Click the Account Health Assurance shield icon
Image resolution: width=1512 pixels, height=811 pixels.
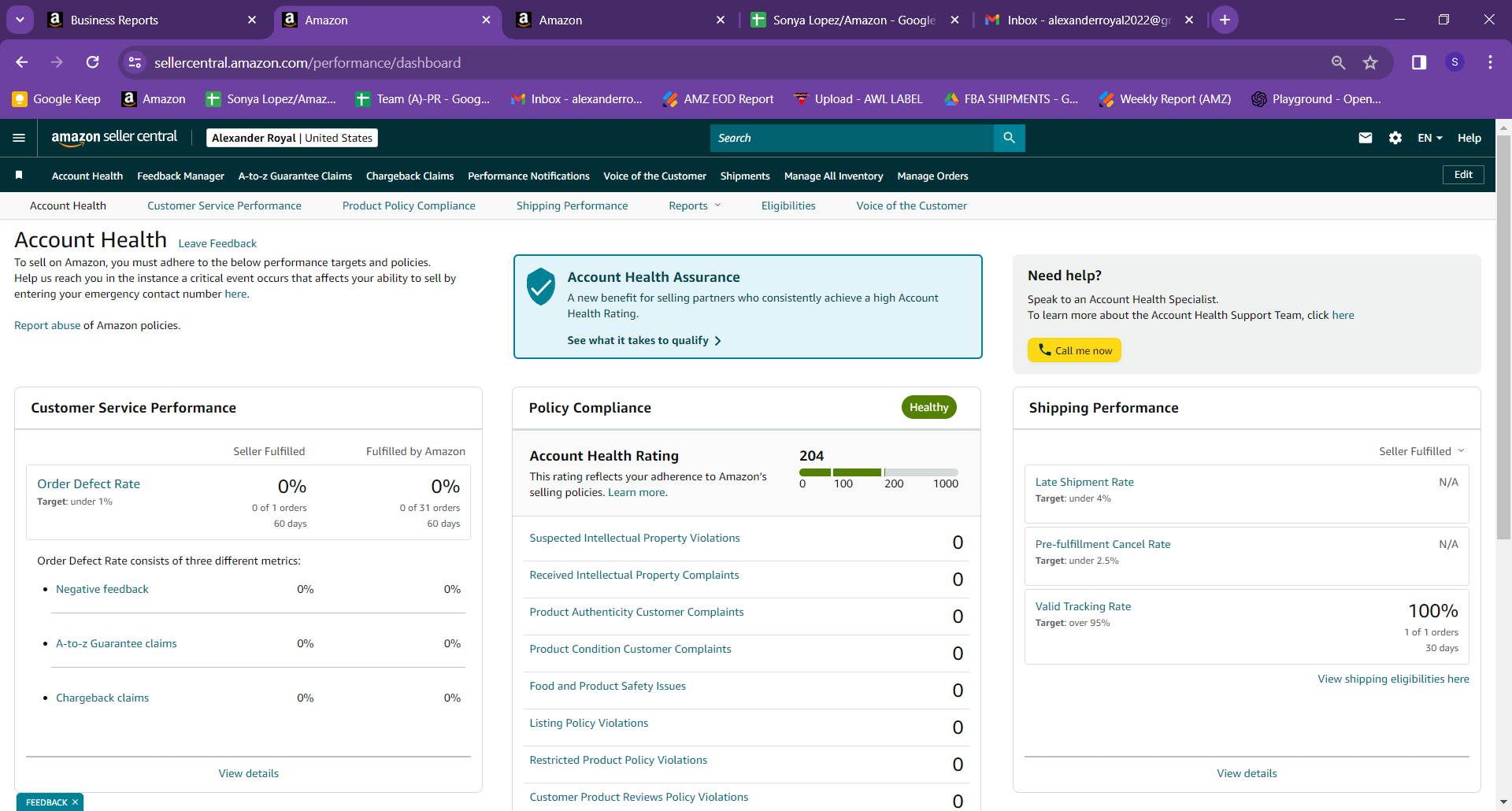pyautogui.click(x=541, y=287)
